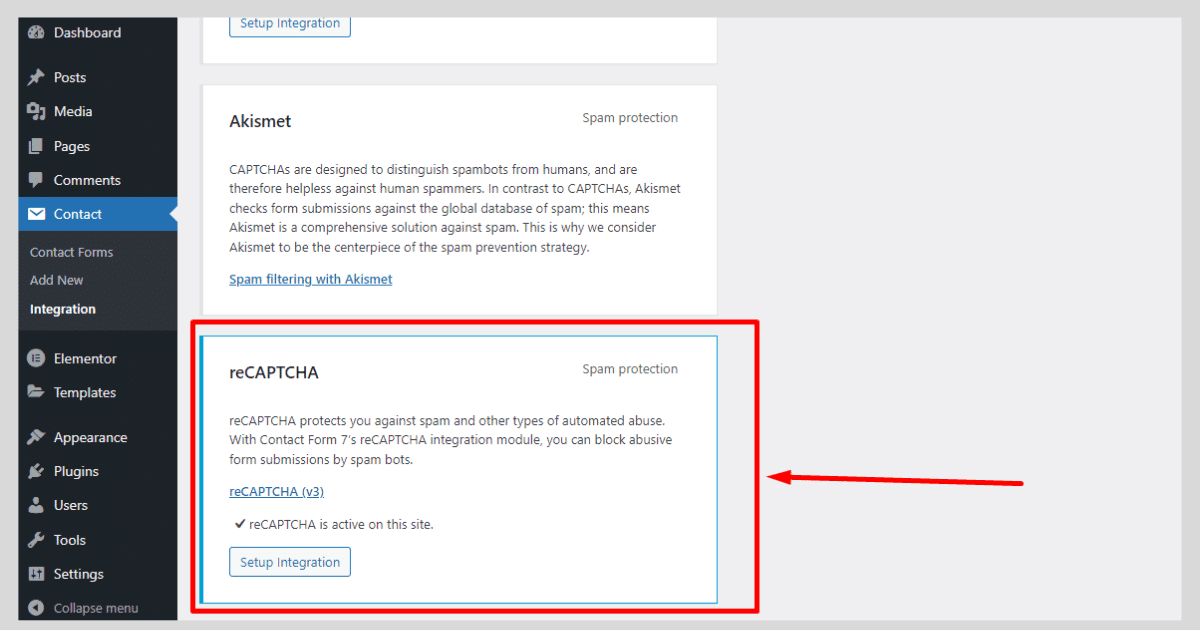The width and height of the screenshot is (1200, 630).
Task: Click the Settings sliders icon
Action: pos(37,574)
